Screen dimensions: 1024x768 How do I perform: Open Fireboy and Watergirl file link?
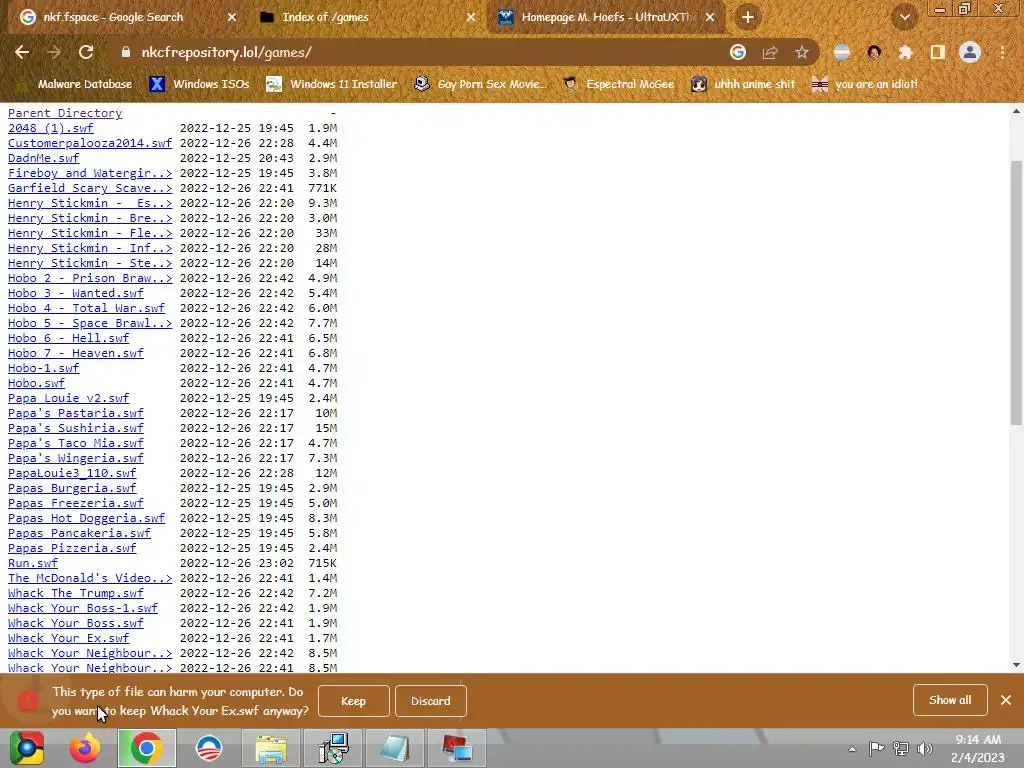click(x=89, y=173)
